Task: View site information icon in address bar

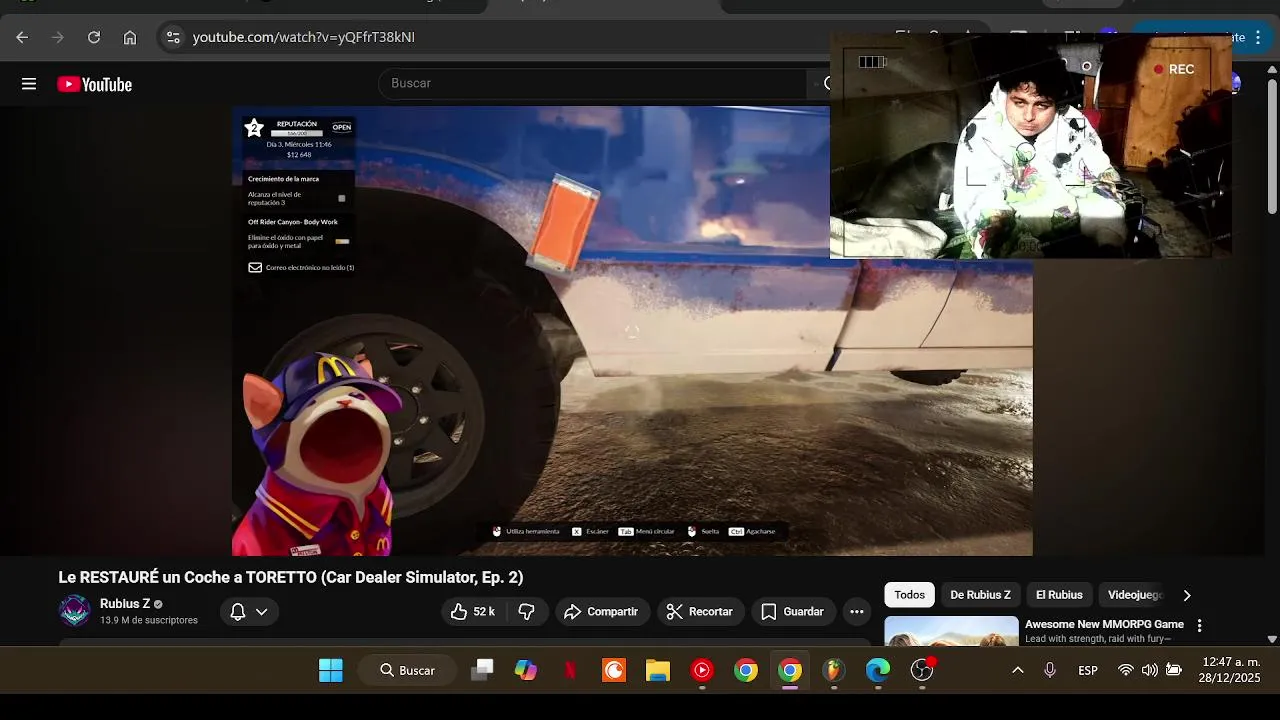Action: pyautogui.click(x=173, y=37)
